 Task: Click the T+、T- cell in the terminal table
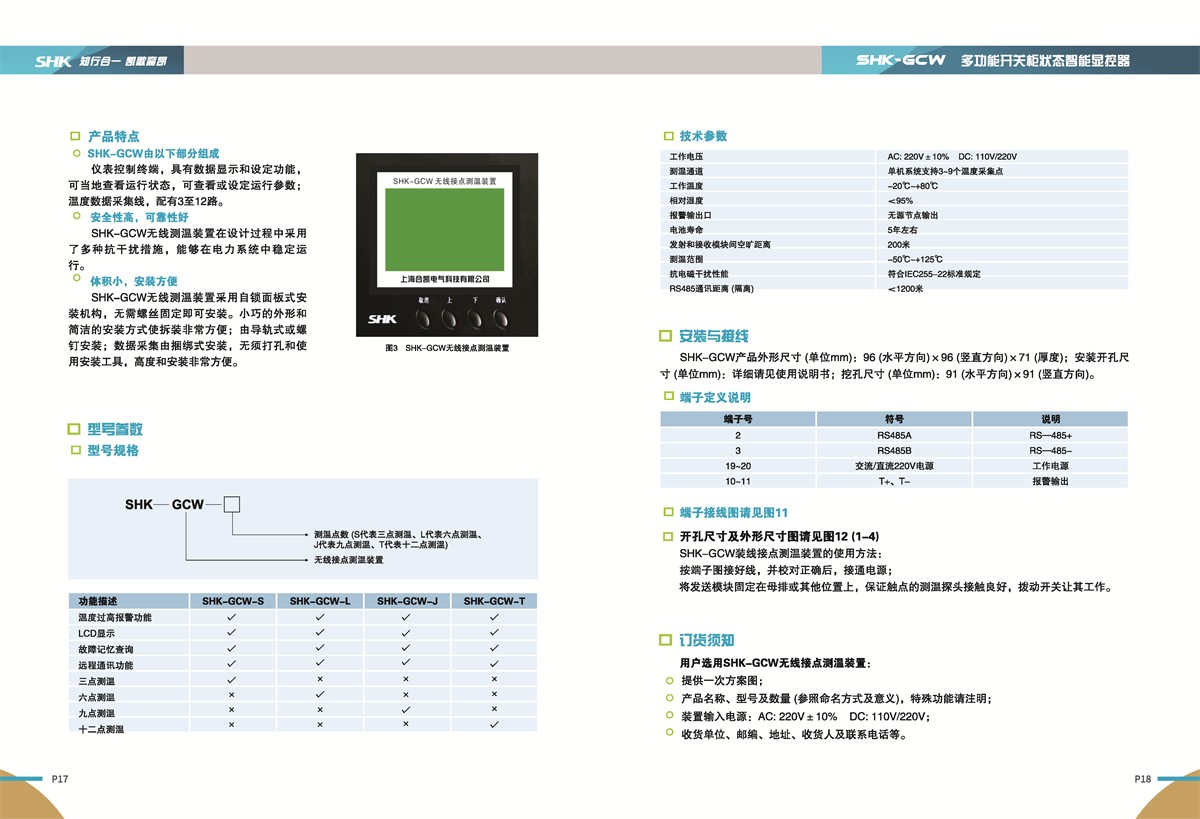(894, 481)
